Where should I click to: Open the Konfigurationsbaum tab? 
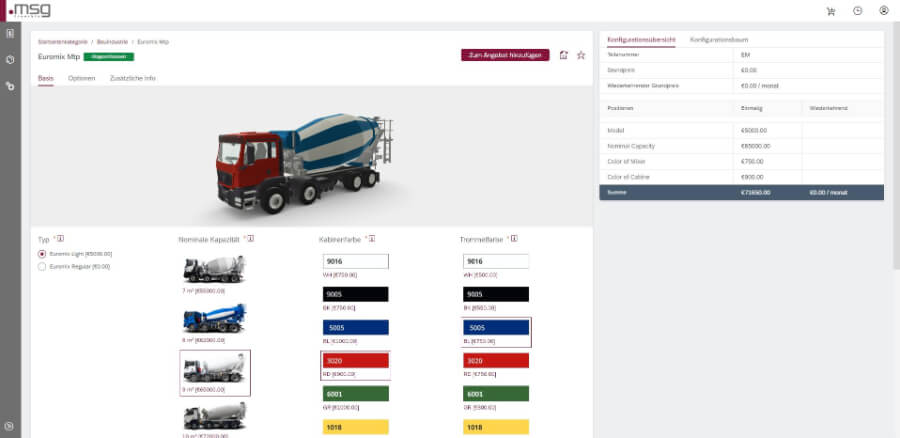(719, 40)
